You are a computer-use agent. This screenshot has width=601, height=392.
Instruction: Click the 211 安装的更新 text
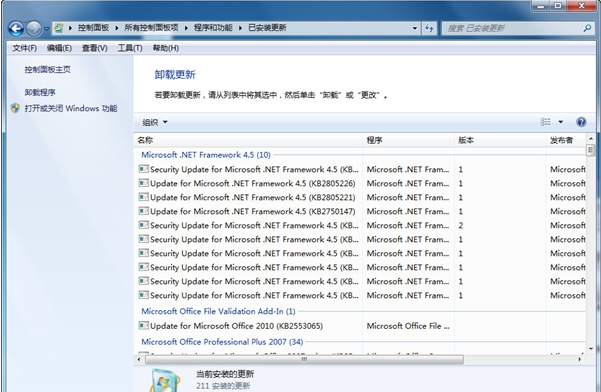223,385
